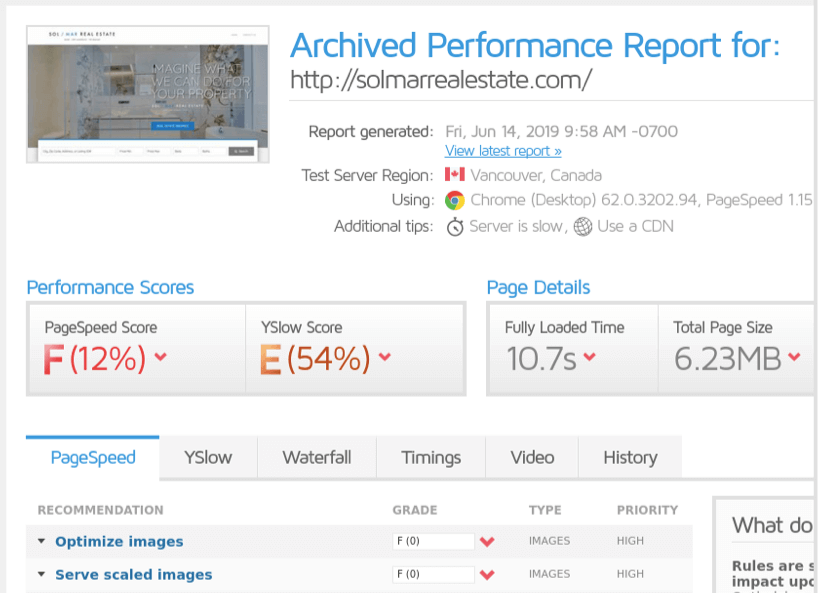Click the PRIORITY column header

point(647,510)
